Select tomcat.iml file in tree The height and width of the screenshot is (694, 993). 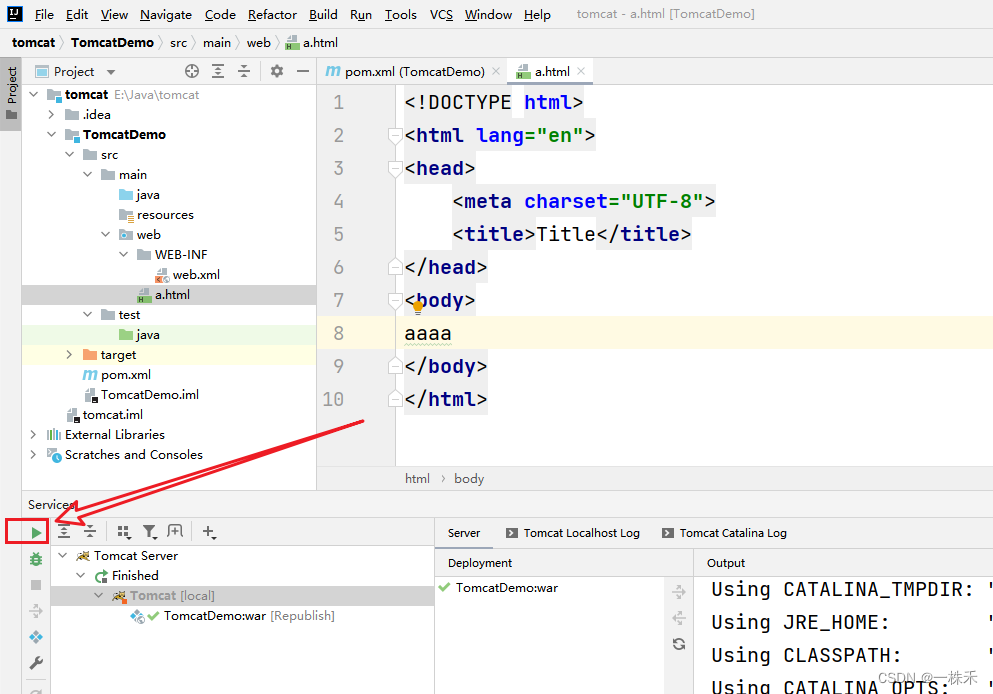(x=113, y=415)
